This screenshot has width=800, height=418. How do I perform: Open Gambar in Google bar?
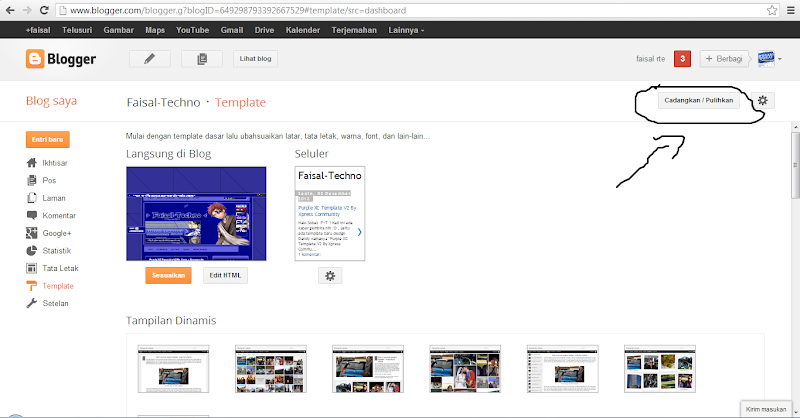118,30
